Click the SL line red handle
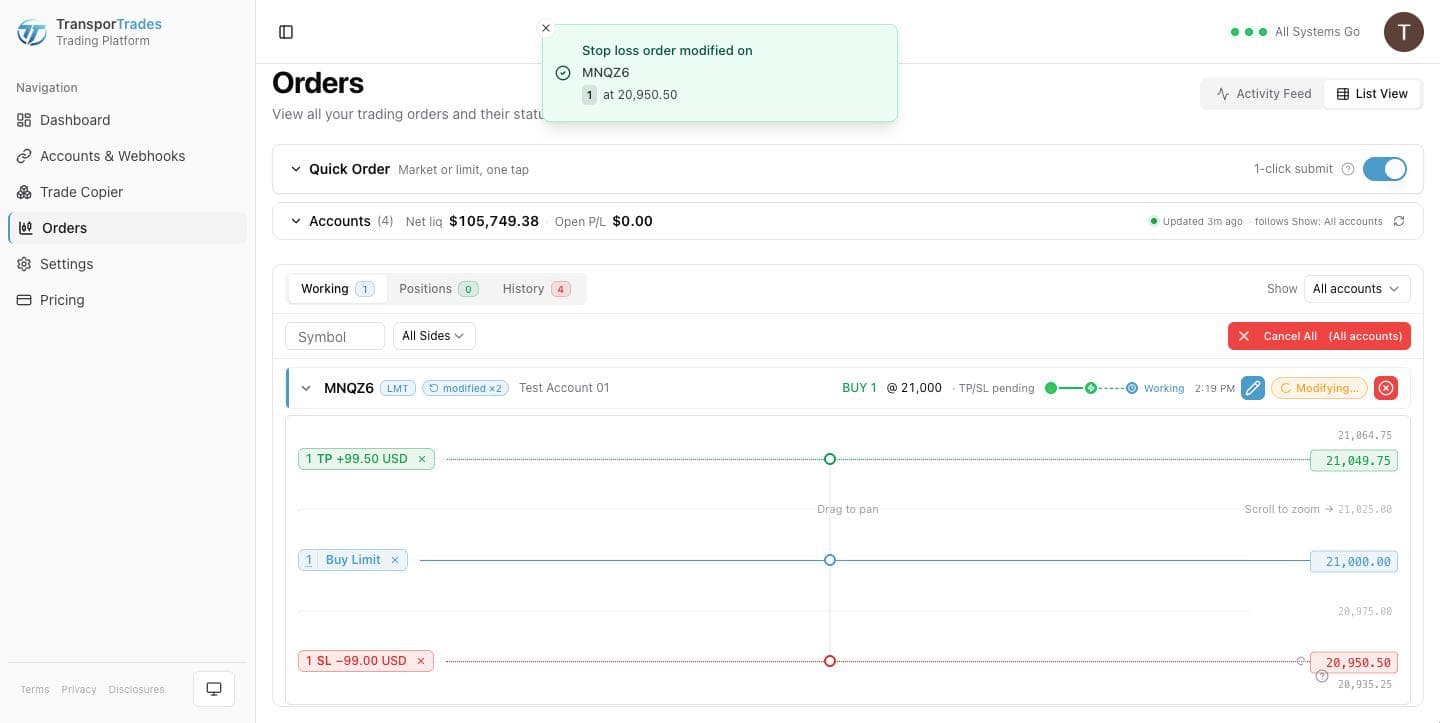This screenshot has height=723, width=1440. point(830,661)
